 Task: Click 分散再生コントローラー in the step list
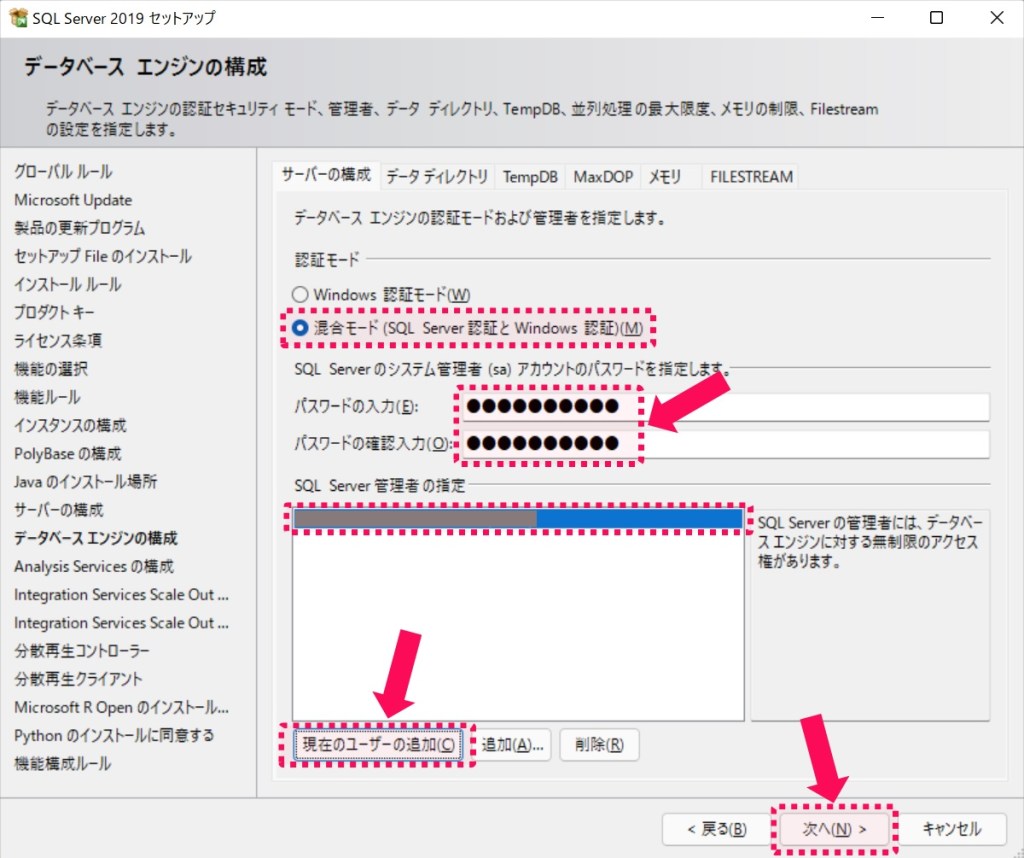[x=82, y=651]
